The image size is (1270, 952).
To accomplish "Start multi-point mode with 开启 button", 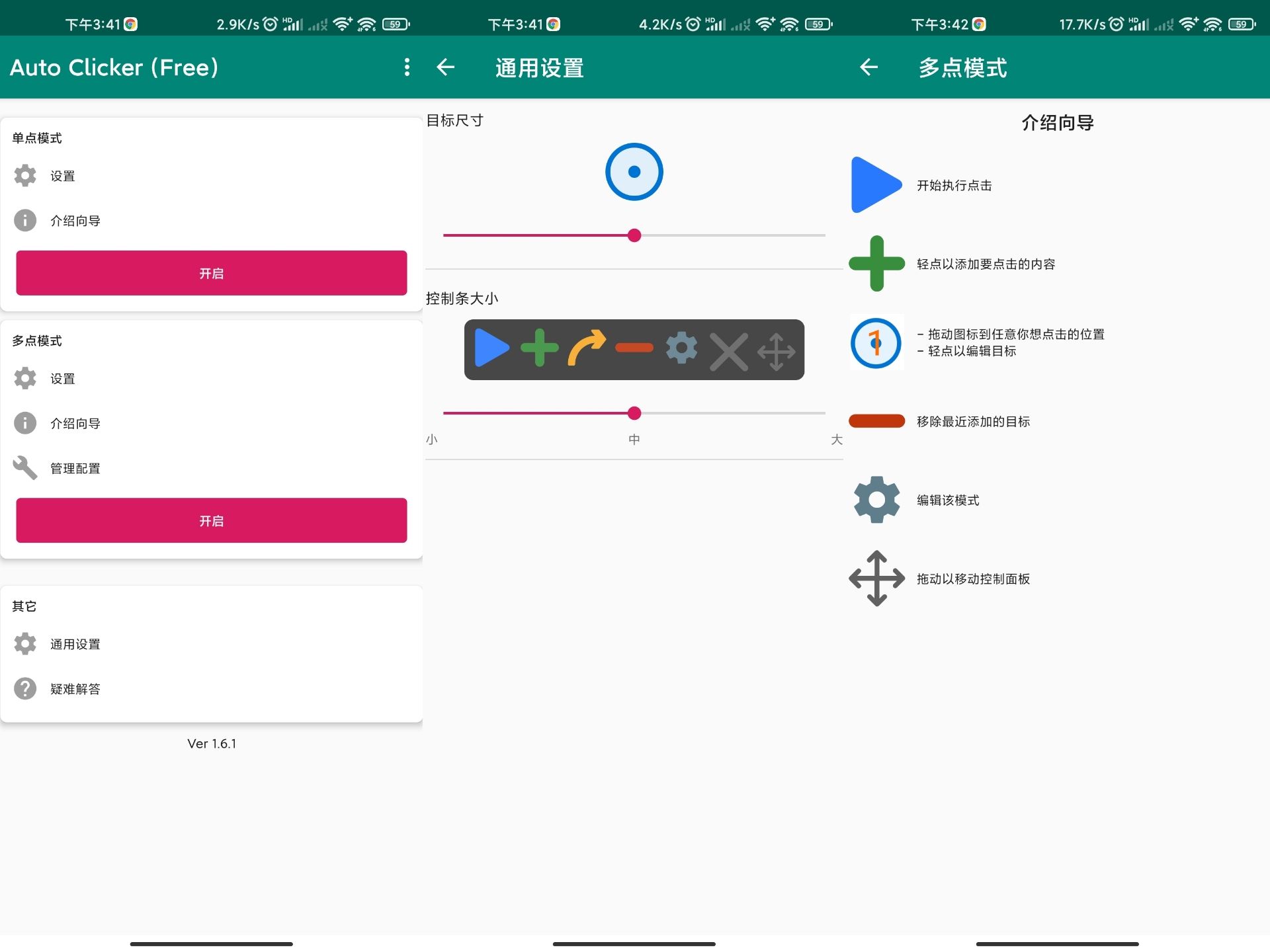I will [x=212, y=520].
